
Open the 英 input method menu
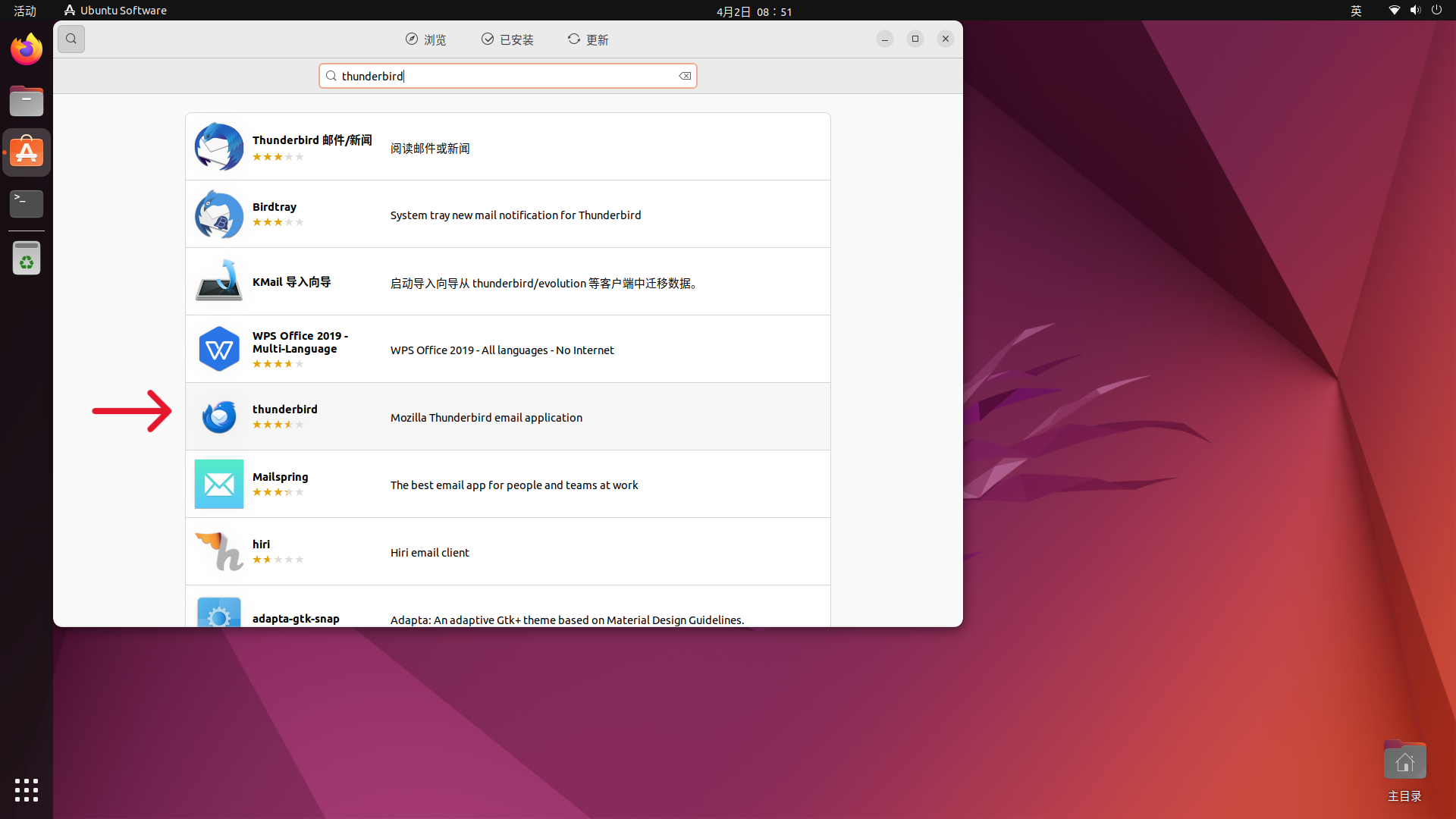tap(1356, 11)
